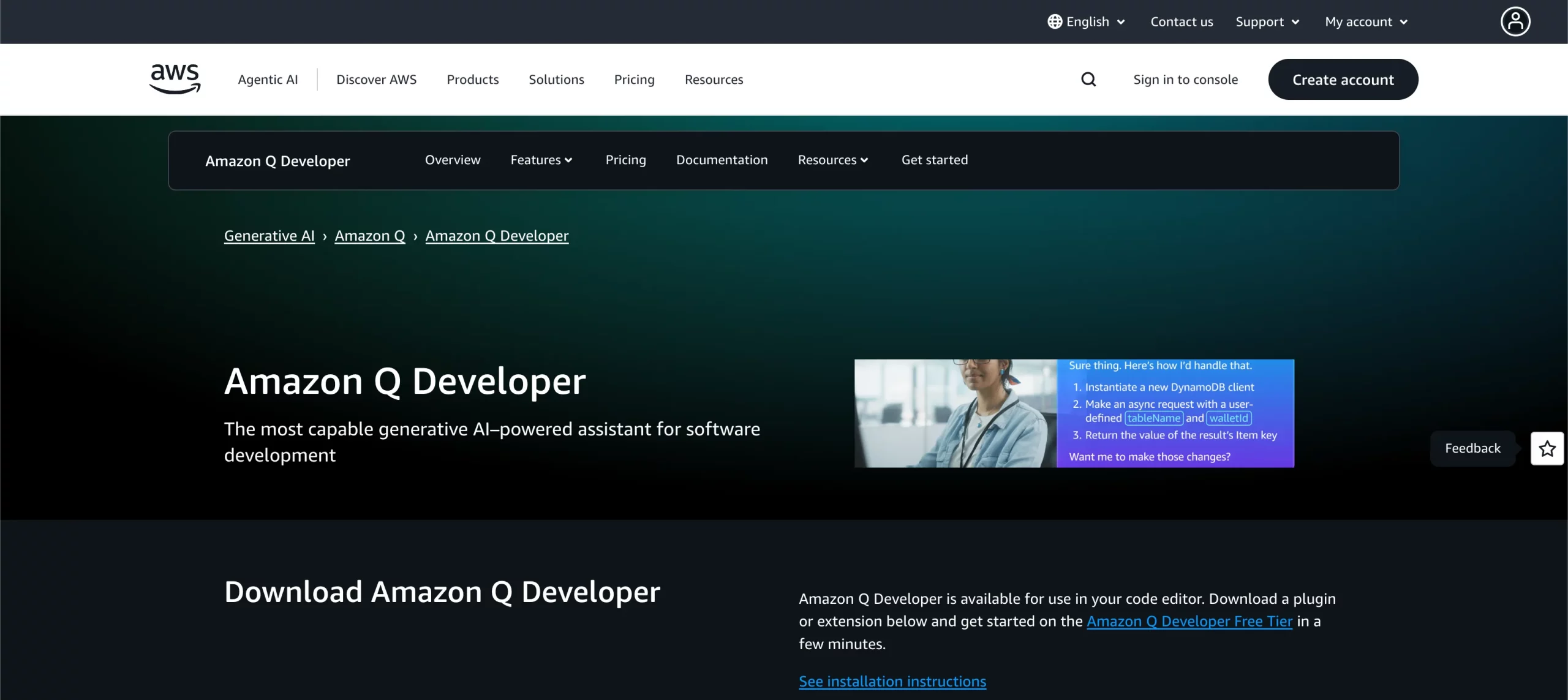
Task: Click Generative AI breadcrumb link
Action: pyautogui.click(x=269, y=236)
